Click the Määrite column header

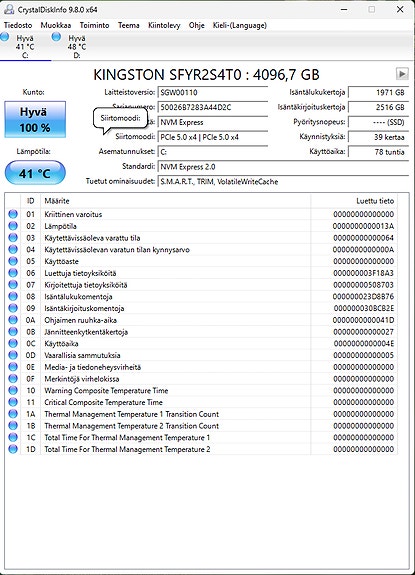click(57, 201)
